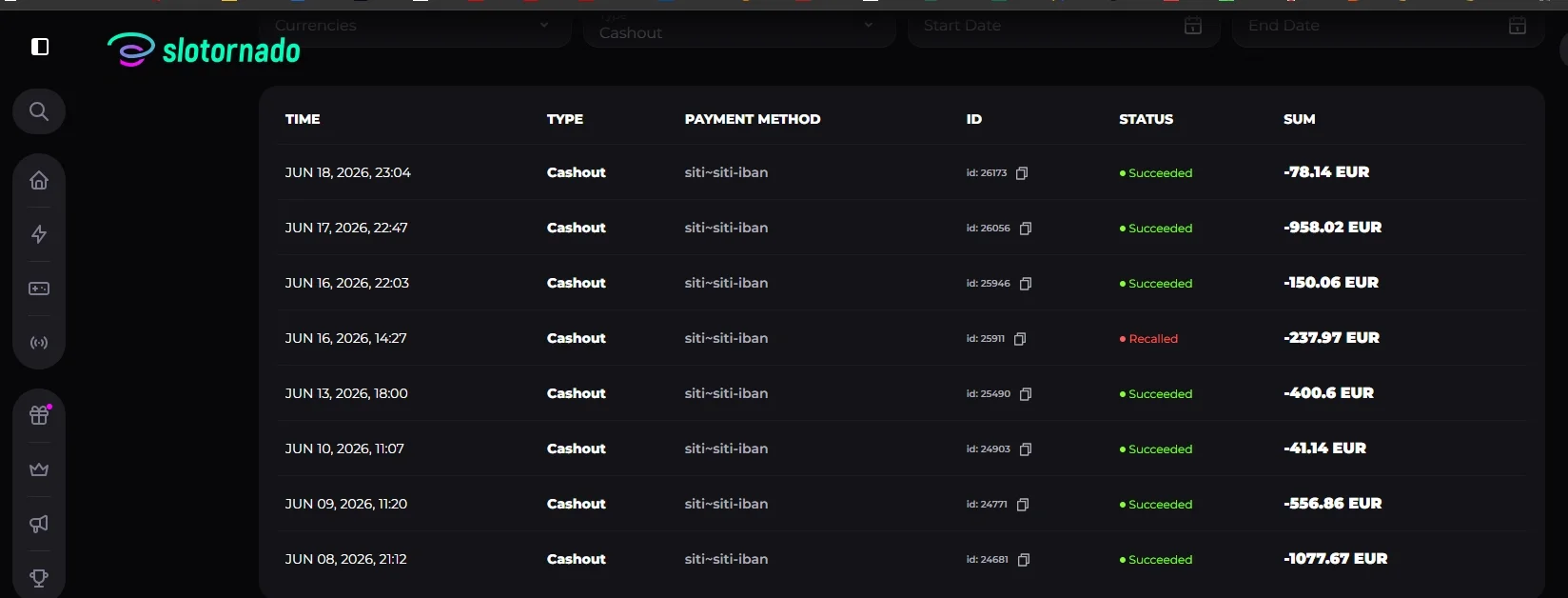
Task: Open the live broadcast sidebar icon
Action: pyautogui.click(x=39, y=343)
